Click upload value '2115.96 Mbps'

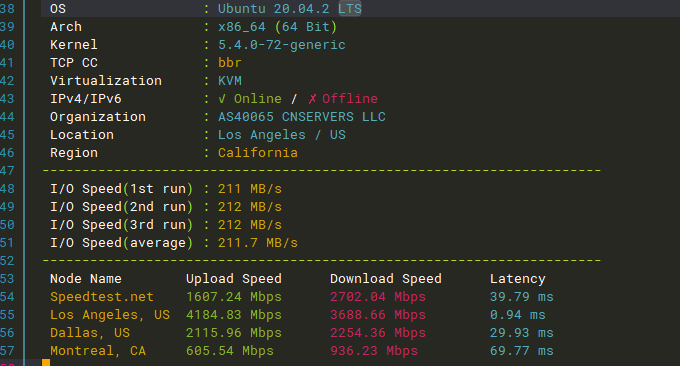coord(234,333)
